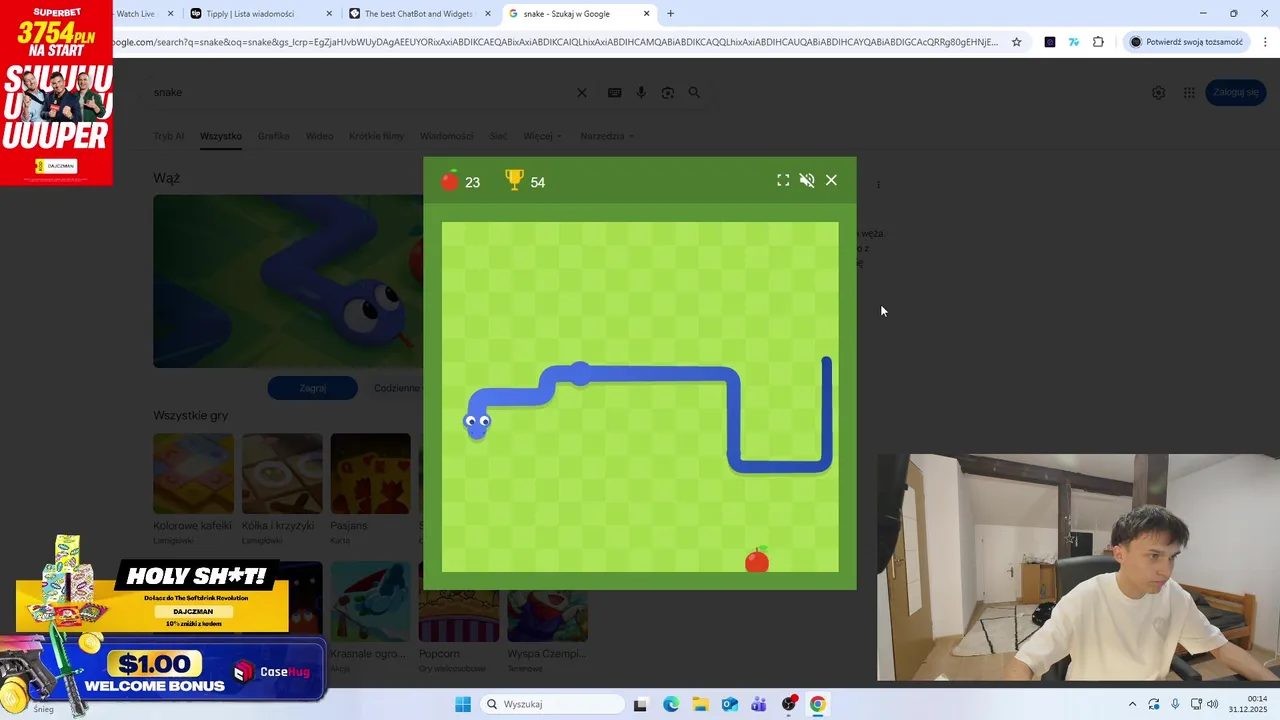Click the Superbet 3754 PLN ad banner
Screen dimensions: 1280x720
click(x=56, y=93)
